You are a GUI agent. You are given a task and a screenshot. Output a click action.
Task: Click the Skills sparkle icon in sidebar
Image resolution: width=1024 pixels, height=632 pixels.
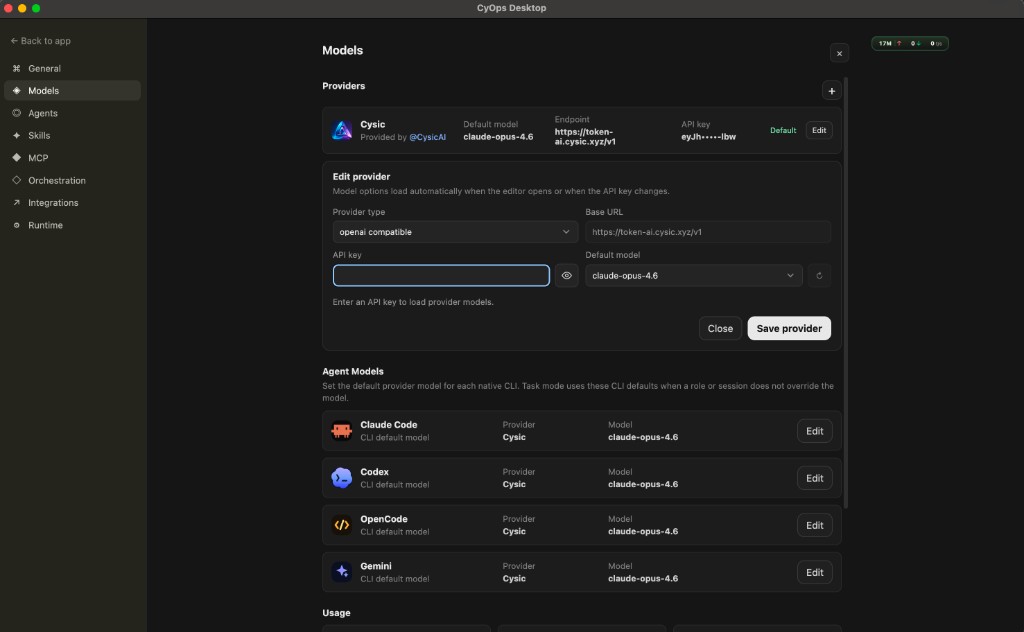click(16, 135)
